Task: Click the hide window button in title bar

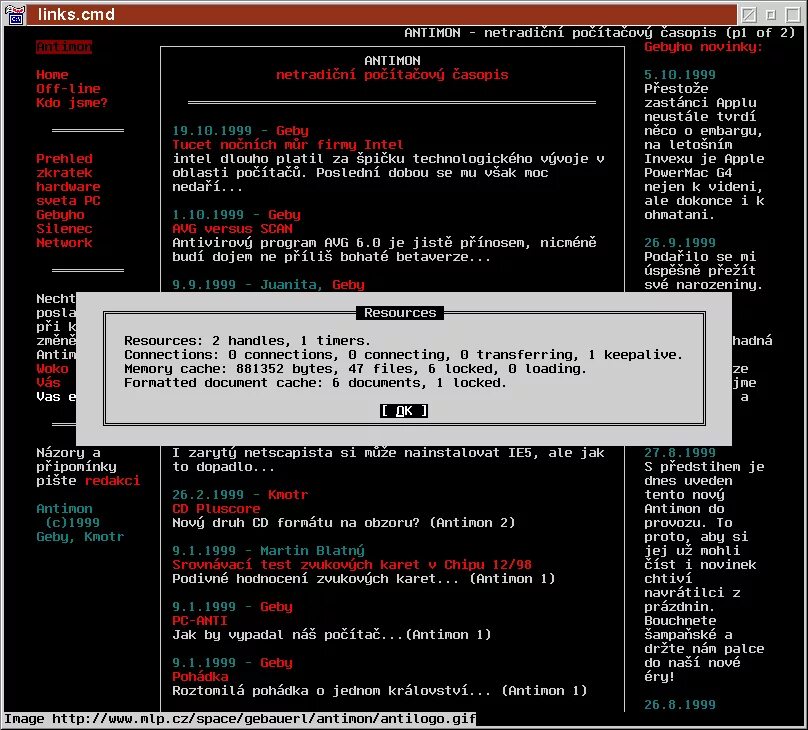Action: 749,14
